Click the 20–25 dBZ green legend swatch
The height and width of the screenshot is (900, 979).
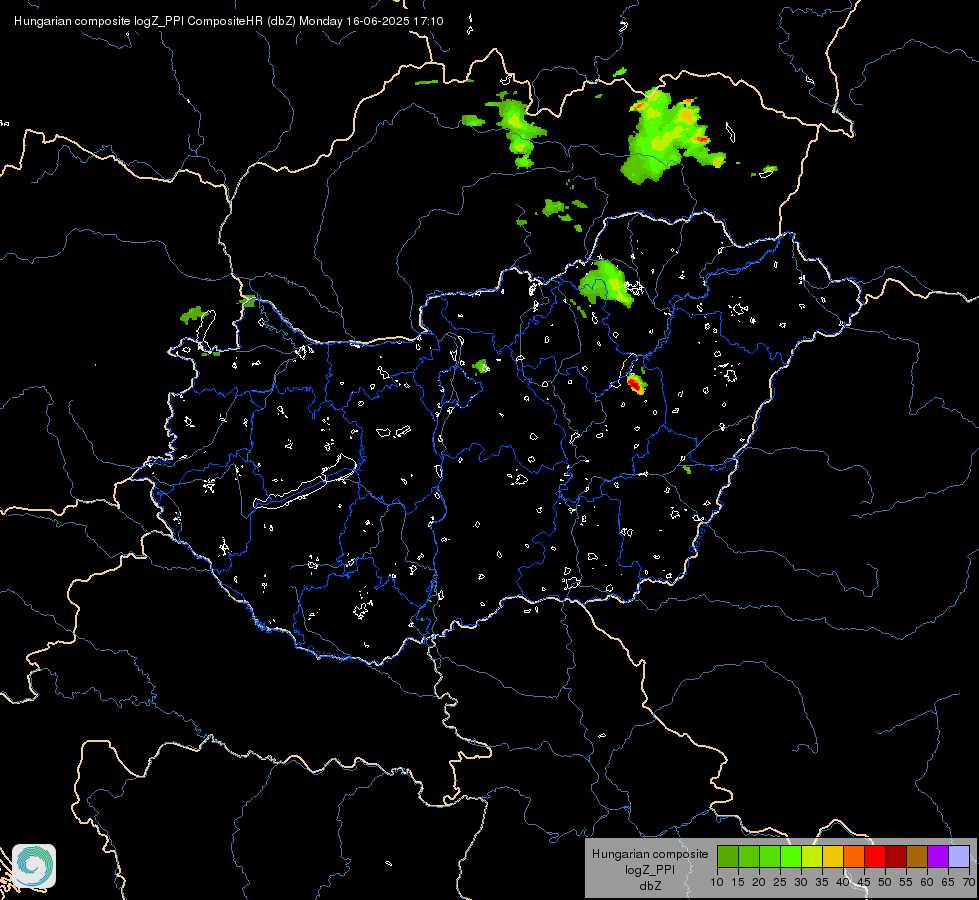(x=770, y=856)
